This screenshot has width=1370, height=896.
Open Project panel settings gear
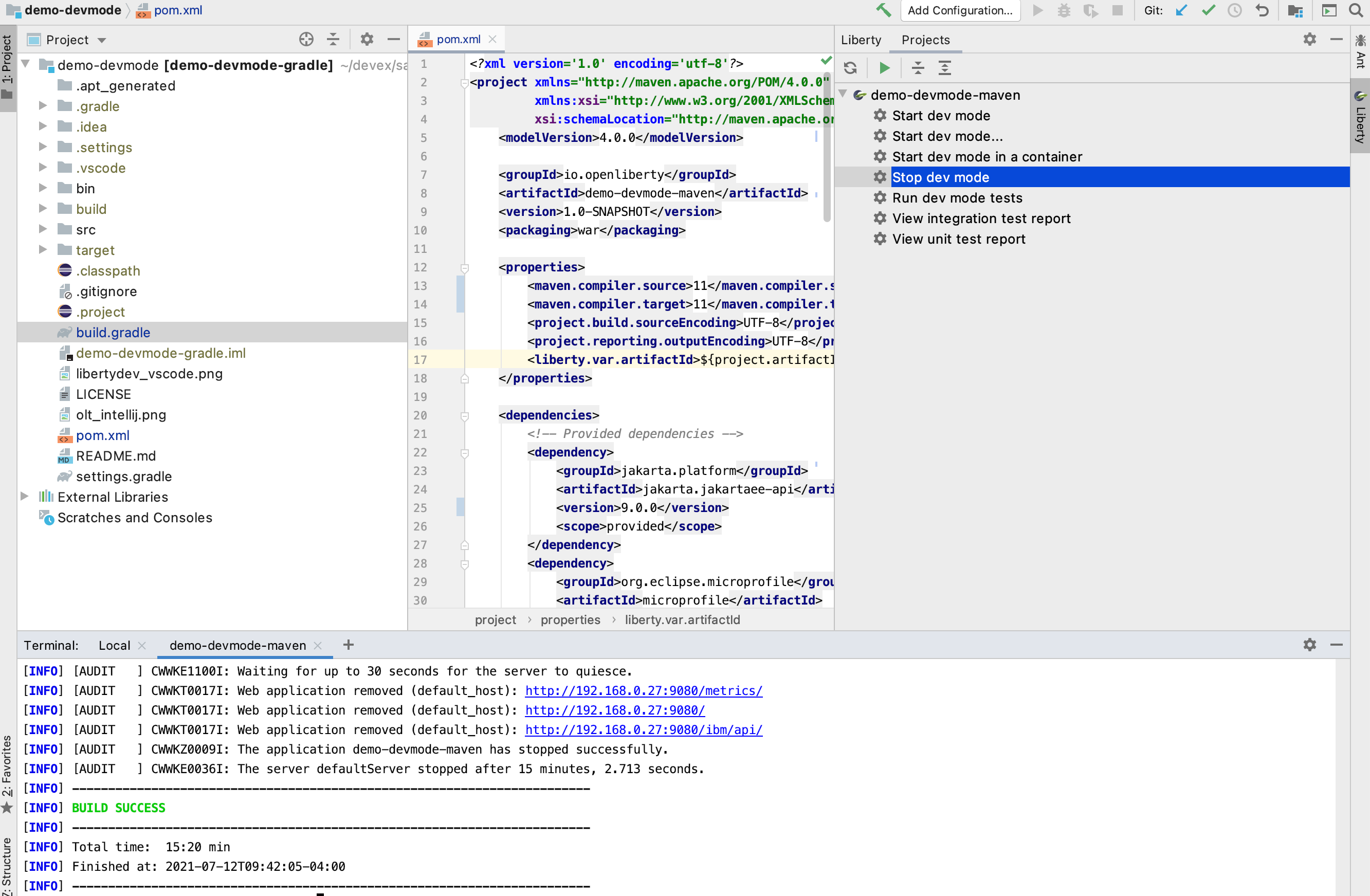[x=367, y=39]
